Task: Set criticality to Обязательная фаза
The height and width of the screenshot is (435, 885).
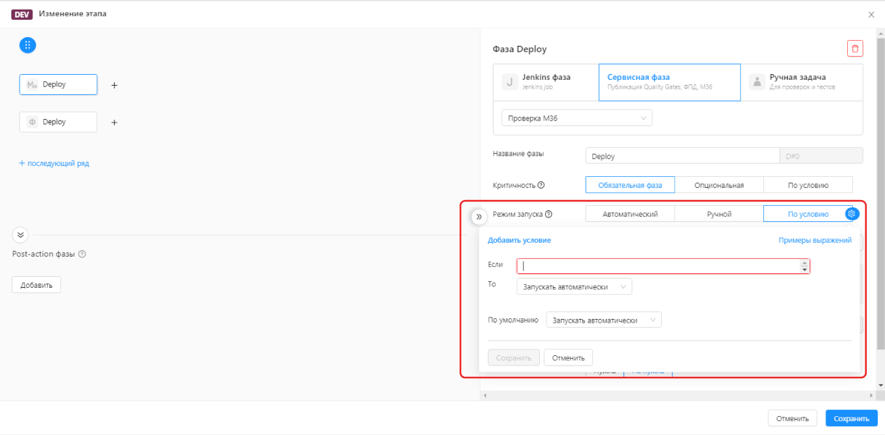Action: pyautogui.click(x=630, y=185)
